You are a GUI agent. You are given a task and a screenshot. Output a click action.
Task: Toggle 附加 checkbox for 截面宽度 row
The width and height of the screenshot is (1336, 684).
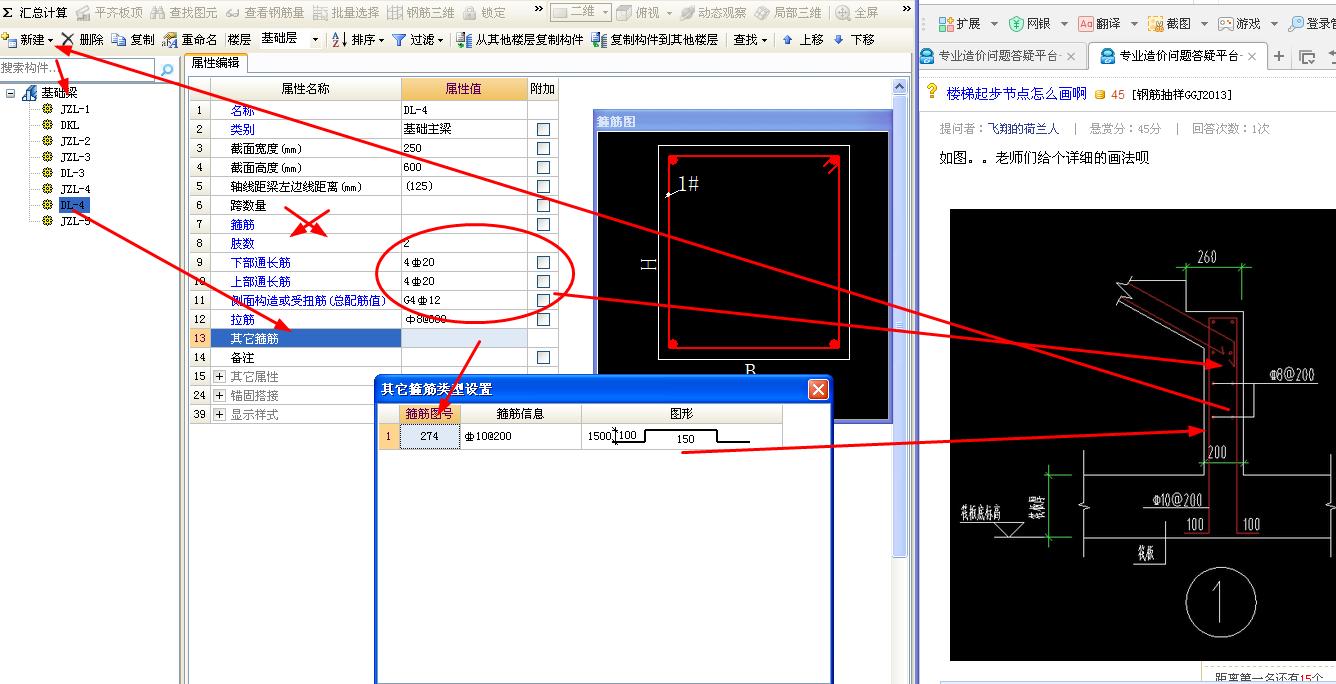pyautogui.click(x=543, y=148)
